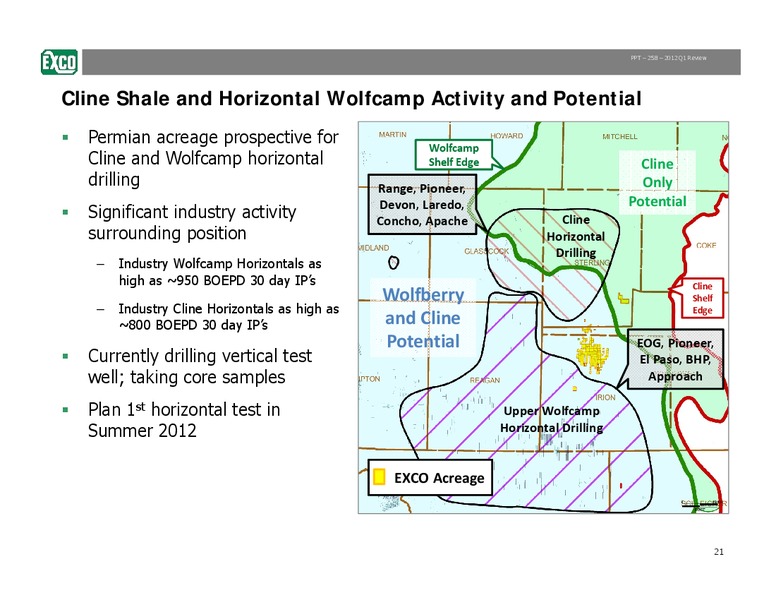Click the REAGAN county label on map
The width and height of the screenshot is (776, 600).
[485, 380]
